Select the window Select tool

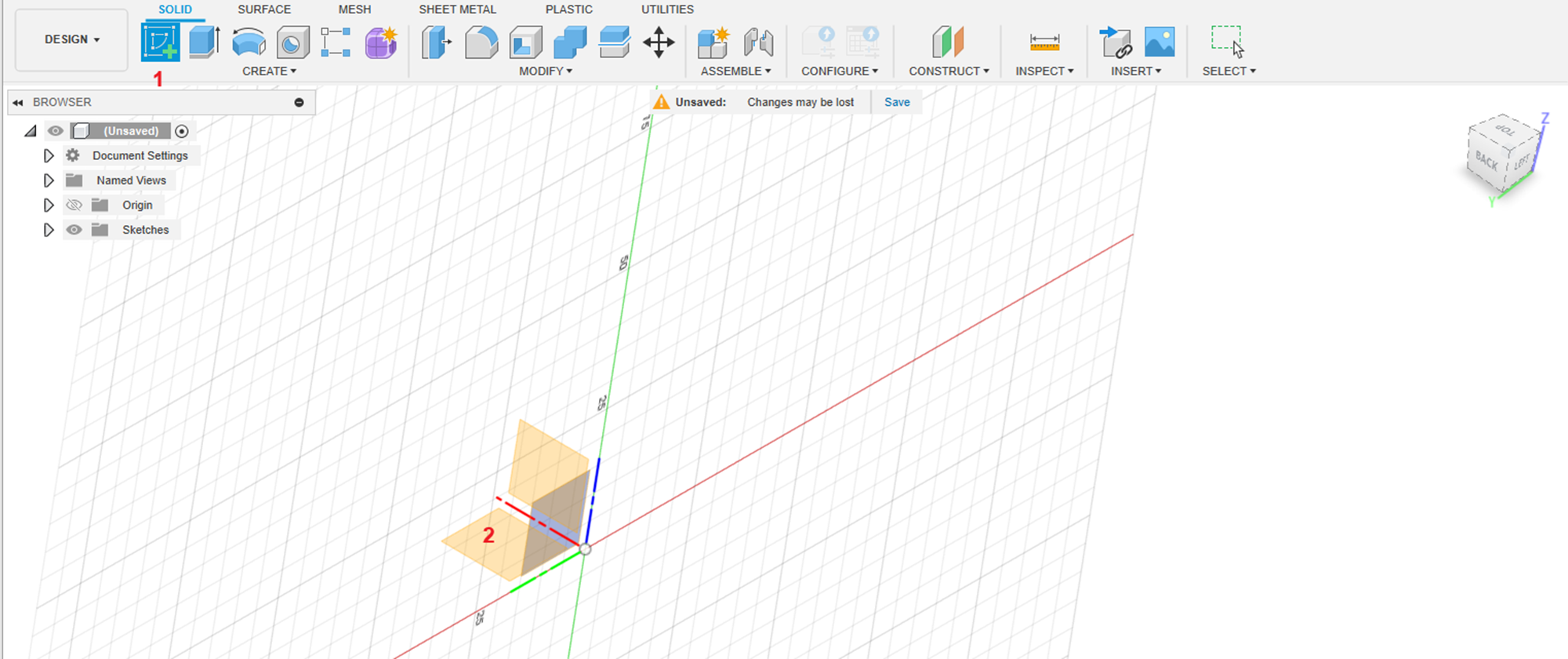pos(1227,42)
